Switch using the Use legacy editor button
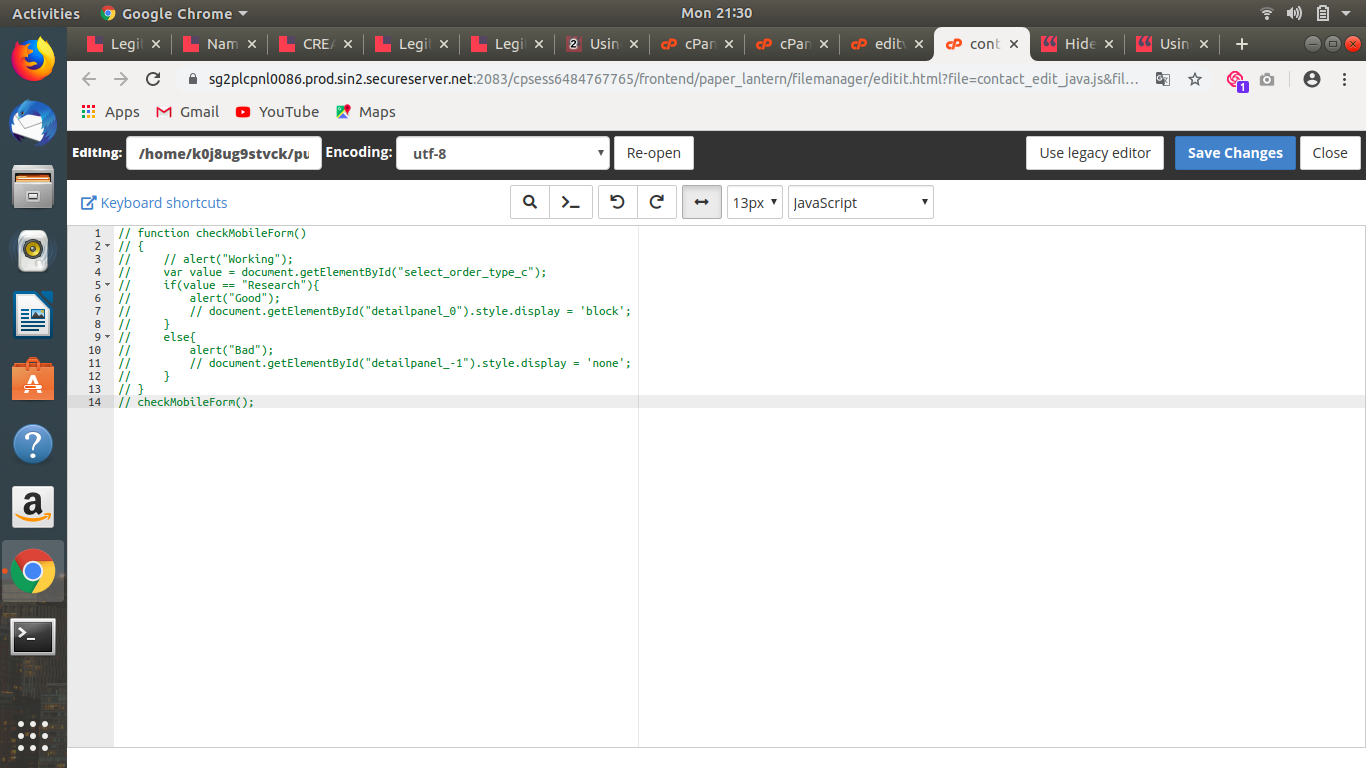This screenshot has width=1366, height=768. coord(1095,153)
